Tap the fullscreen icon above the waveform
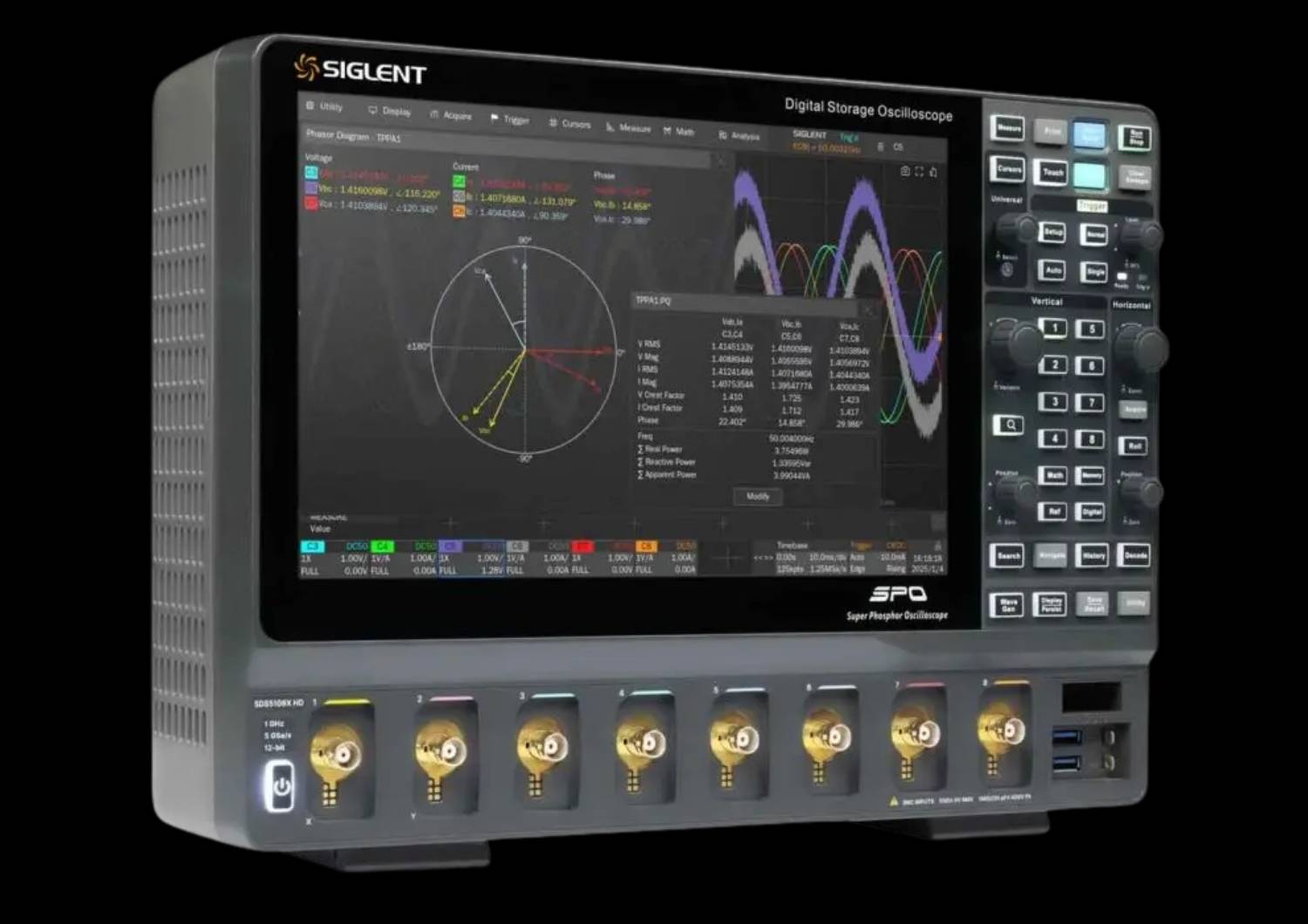 click(x=919, y=173)
